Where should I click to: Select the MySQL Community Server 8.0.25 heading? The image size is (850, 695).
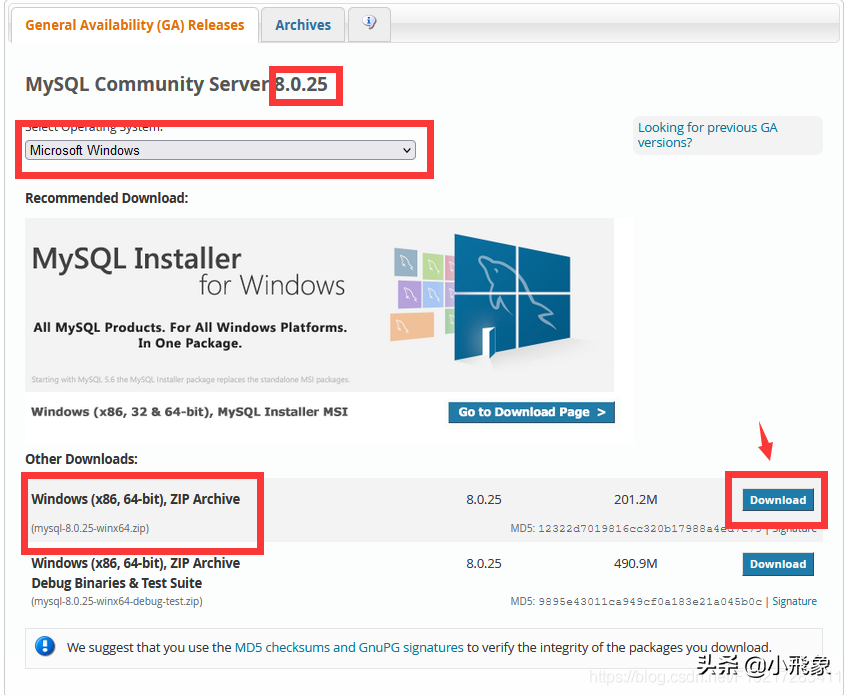coord(176,85)
